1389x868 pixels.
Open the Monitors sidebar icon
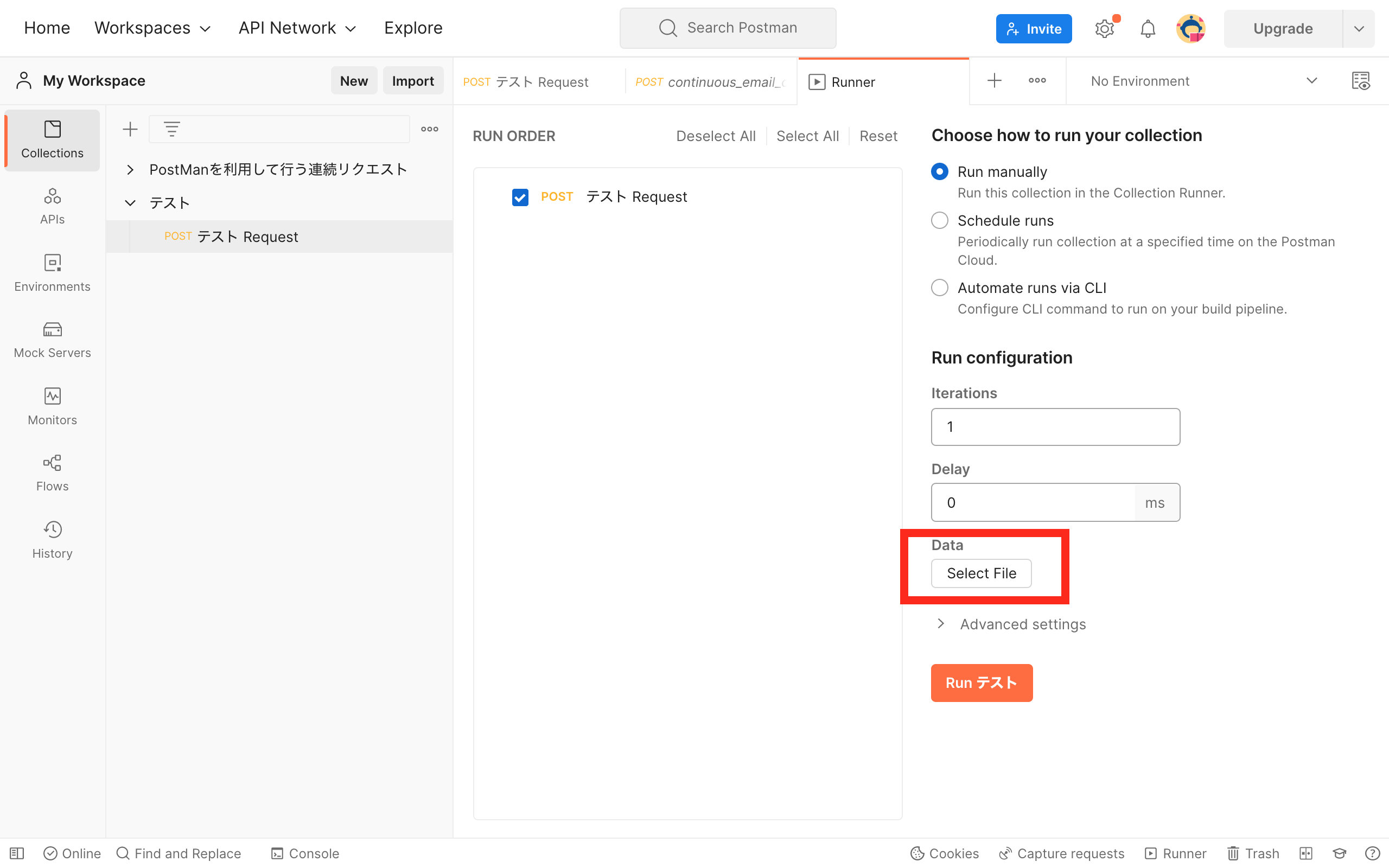pos(52,406)
